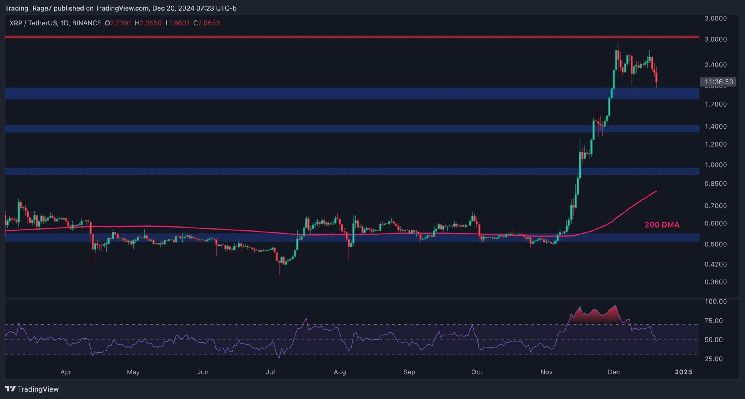This screenshot has height=399, width=745.
Task: Click the 2025 label on time axis
Action: (x=684, y=372)
